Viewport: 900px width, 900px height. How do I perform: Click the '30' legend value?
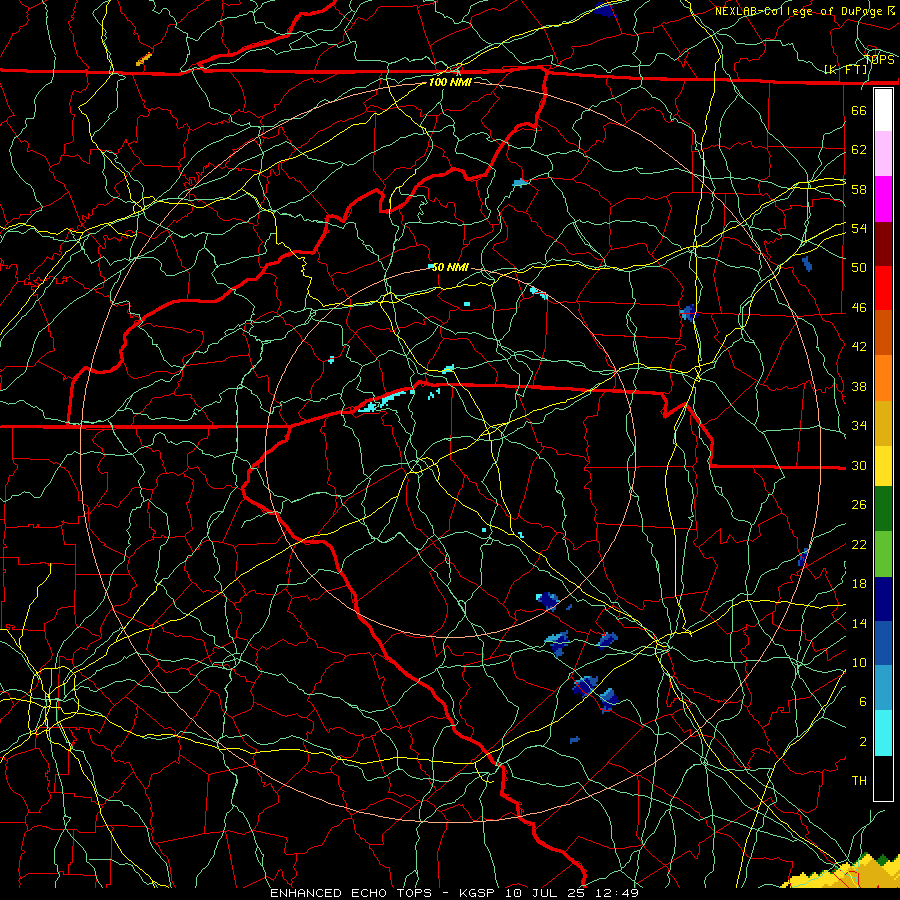coord(859,465)
